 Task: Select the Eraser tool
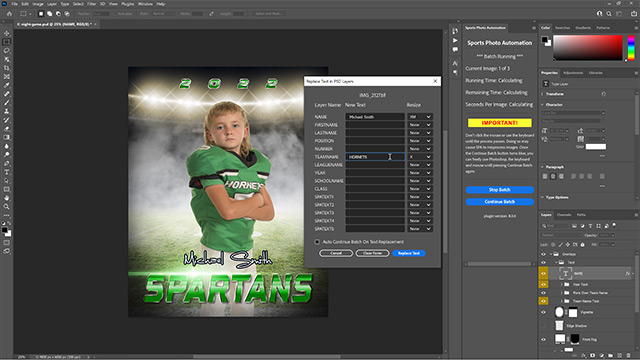(x=7, y=129)
